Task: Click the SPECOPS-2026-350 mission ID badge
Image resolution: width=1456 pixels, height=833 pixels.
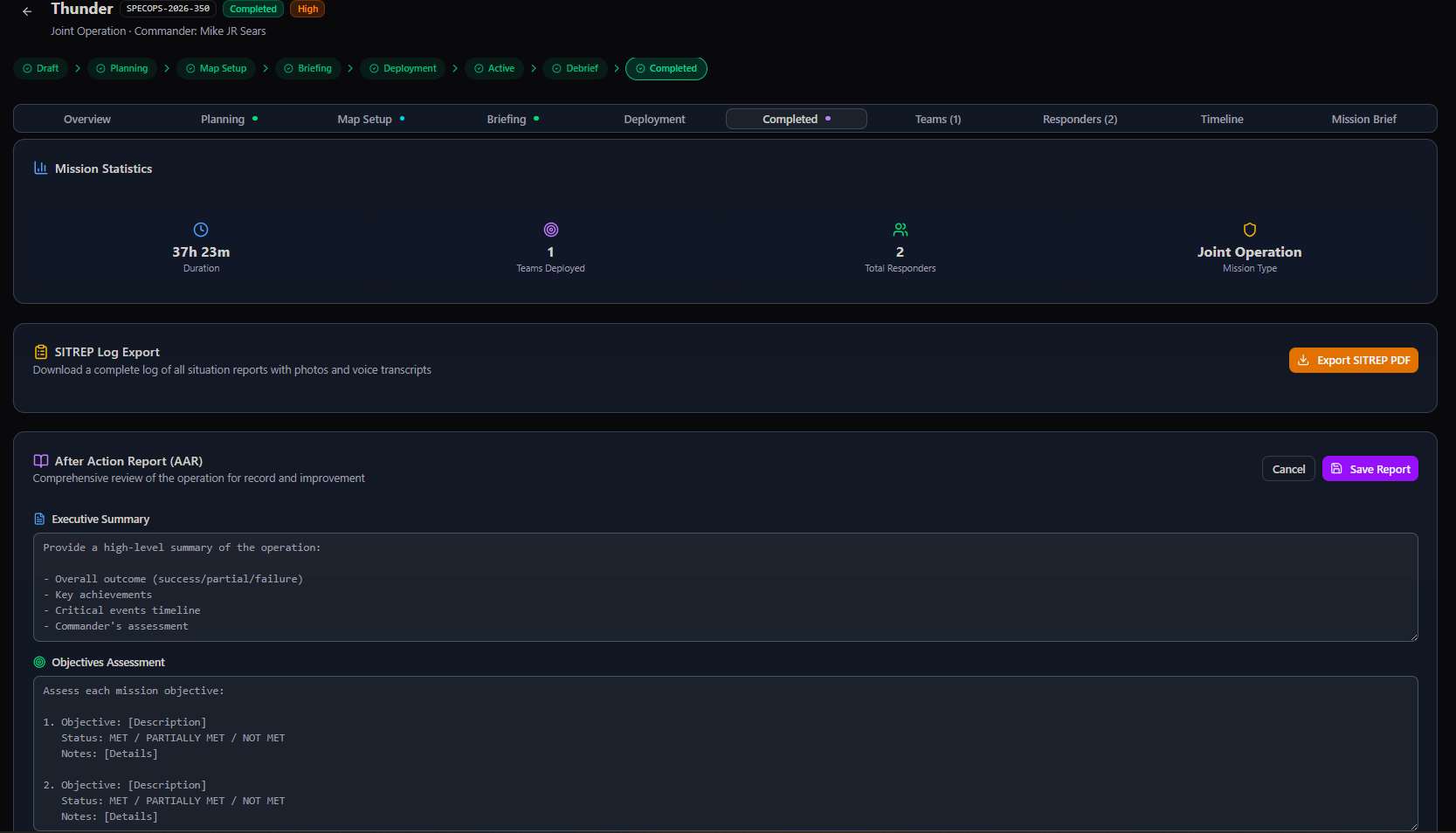Action: click(x=168, y=9)
